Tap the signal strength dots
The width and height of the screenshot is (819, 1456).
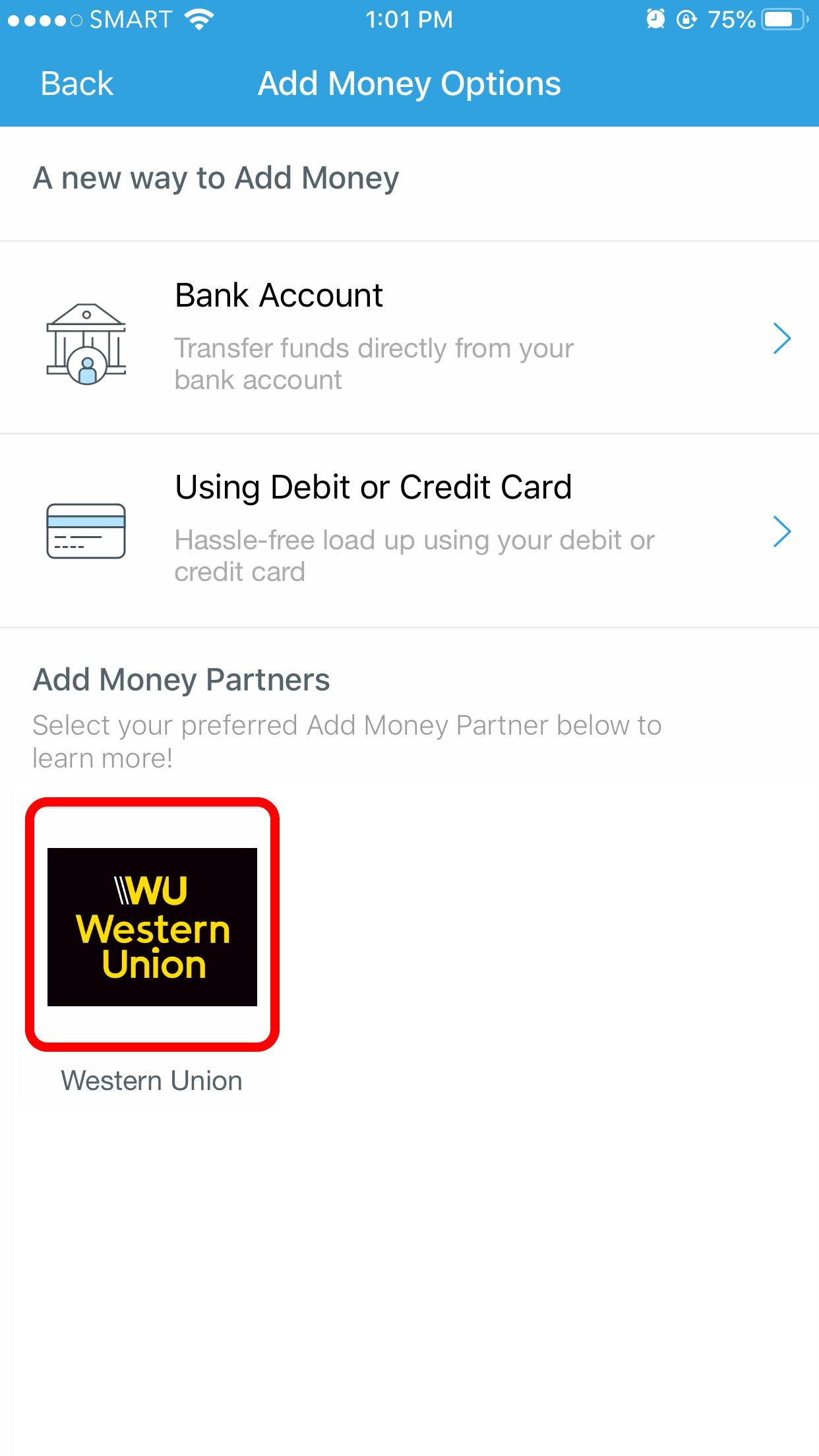point(45,20)
